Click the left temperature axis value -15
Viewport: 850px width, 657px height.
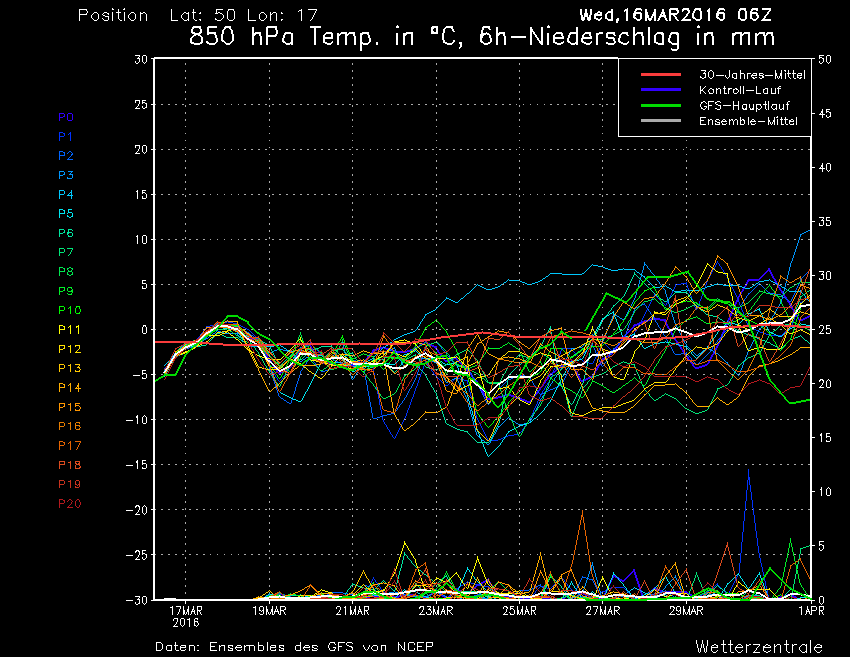[x=137, y=465]
